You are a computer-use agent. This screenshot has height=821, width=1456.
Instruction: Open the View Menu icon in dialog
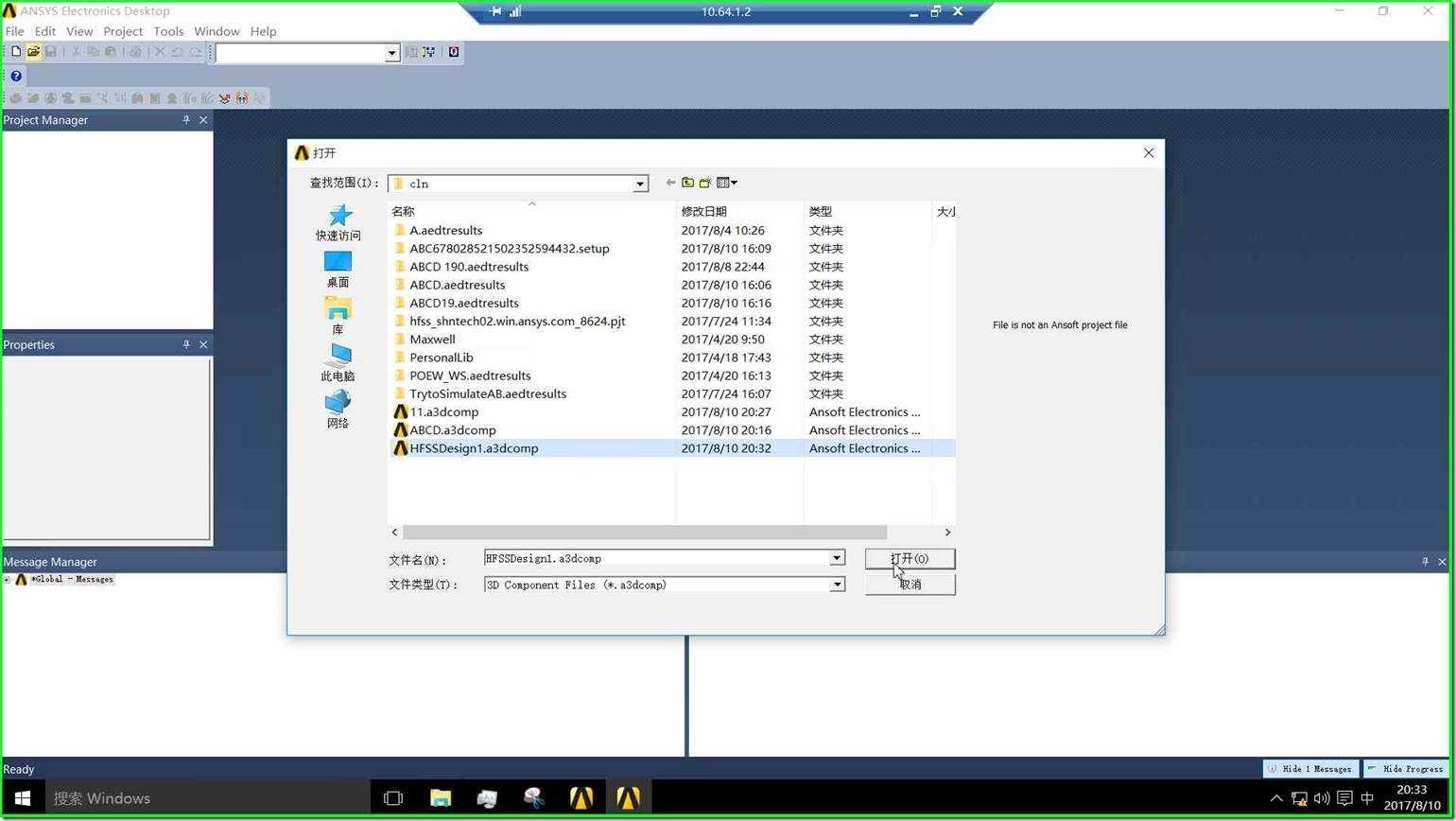click(726, 183)
